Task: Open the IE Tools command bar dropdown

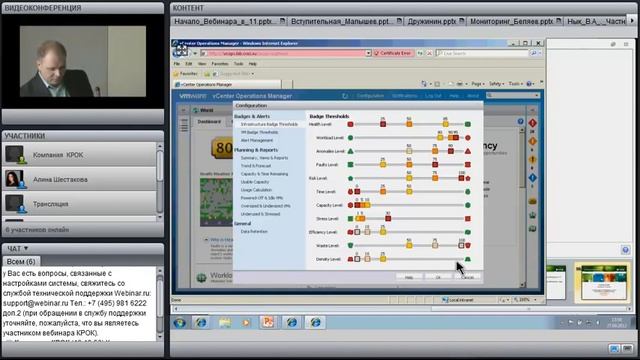Action: [515, 84]
